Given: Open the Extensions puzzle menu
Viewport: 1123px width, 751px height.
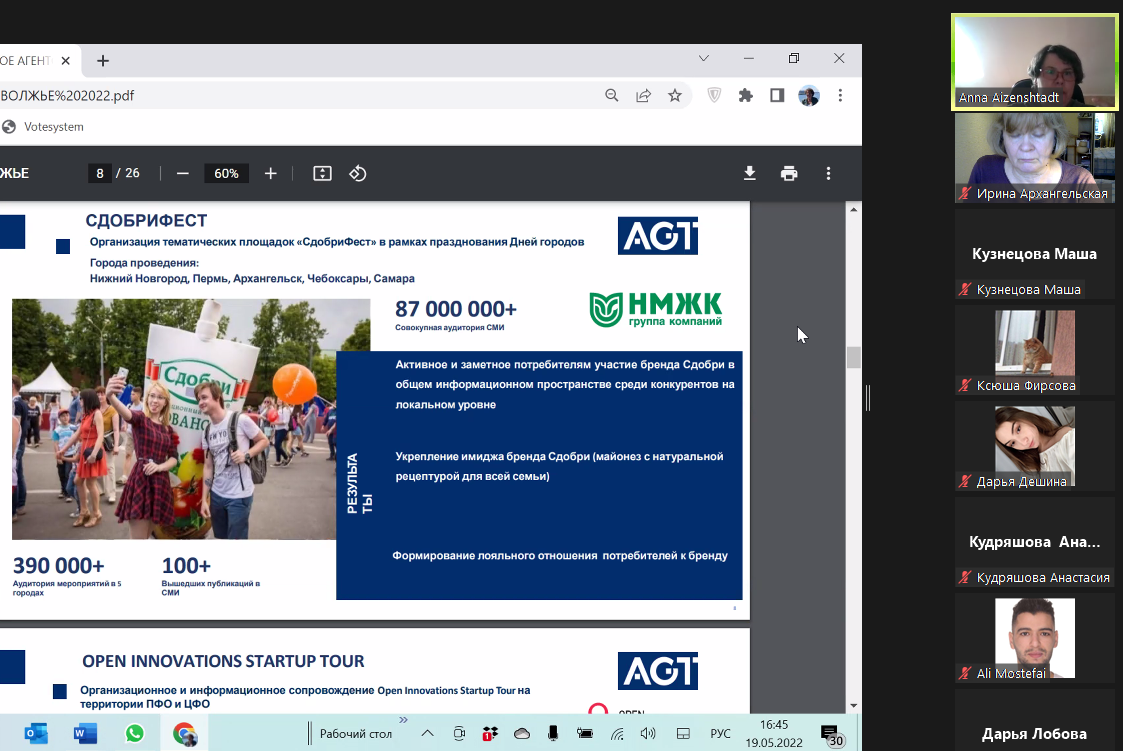Looking at the screenshot, I should (x=746, y=95).
